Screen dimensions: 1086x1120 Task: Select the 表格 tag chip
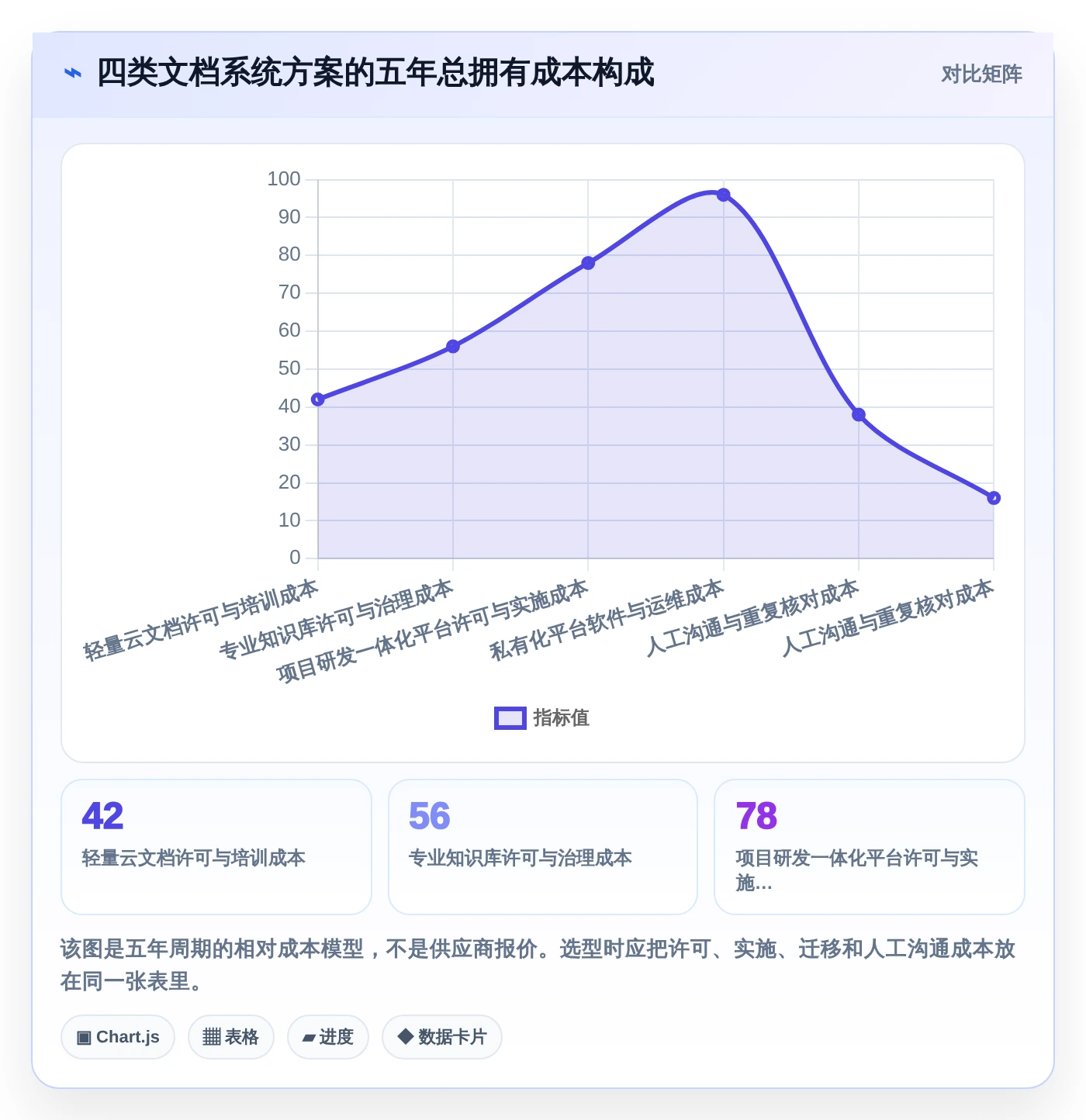[231, 1037]
